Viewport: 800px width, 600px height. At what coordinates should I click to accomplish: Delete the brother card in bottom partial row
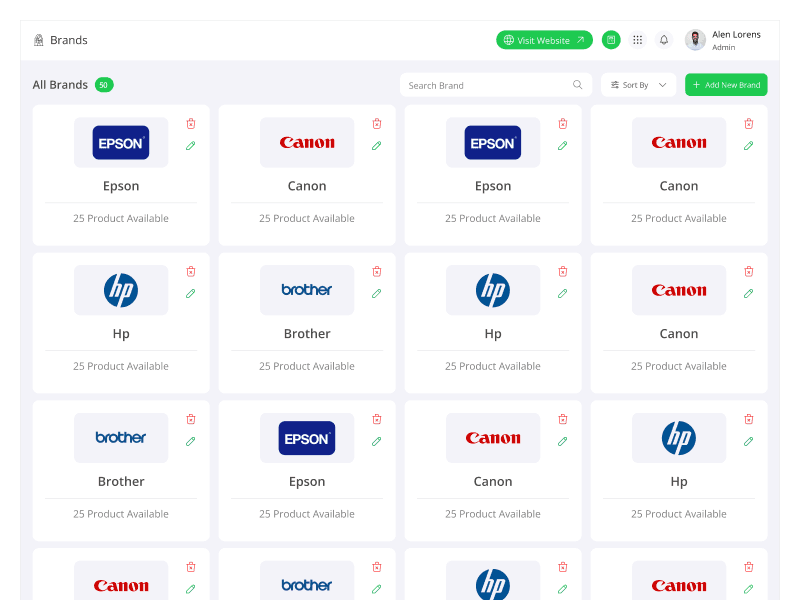377,567
